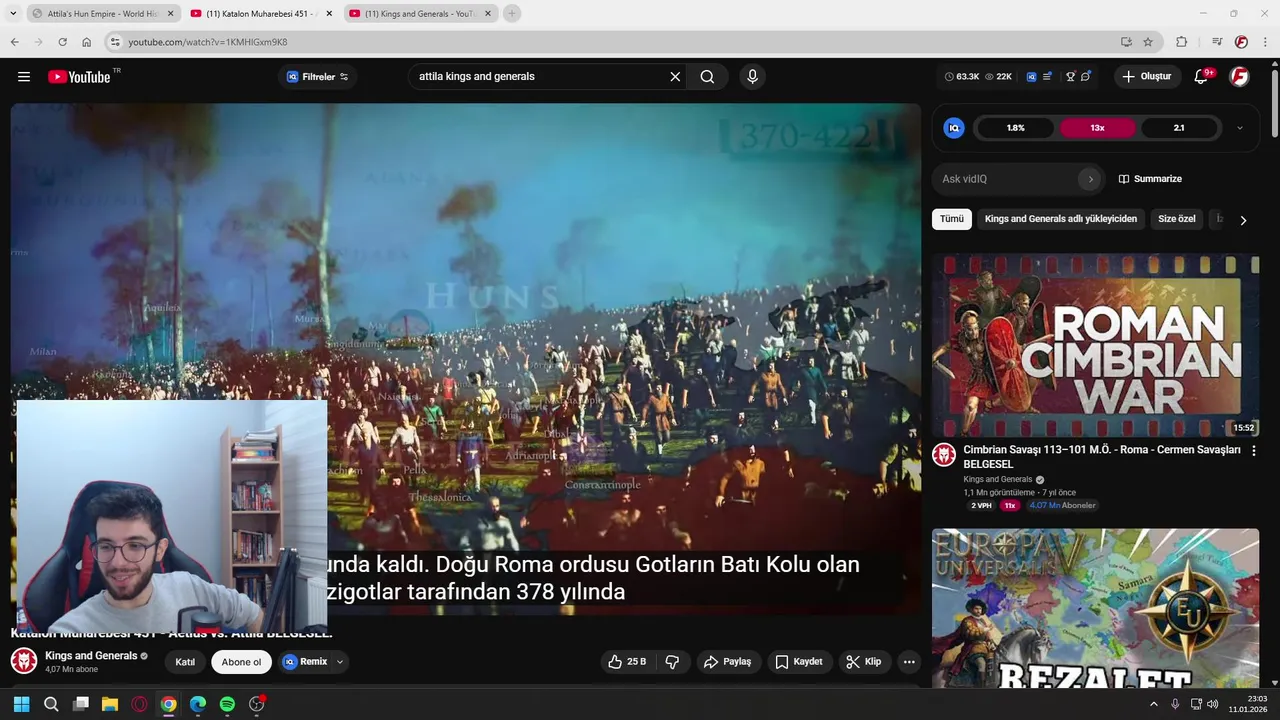The width and height of the screenshot is (1280, 720).
Task: Save video with Kaydet button
Action: click(799, 662)
